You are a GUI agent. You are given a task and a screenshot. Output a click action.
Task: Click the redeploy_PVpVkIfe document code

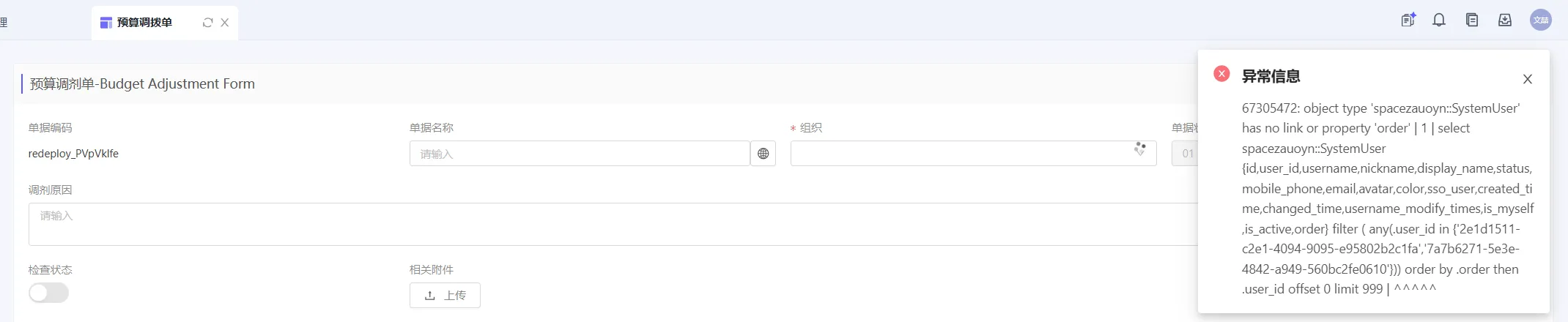tap(73, 154)
